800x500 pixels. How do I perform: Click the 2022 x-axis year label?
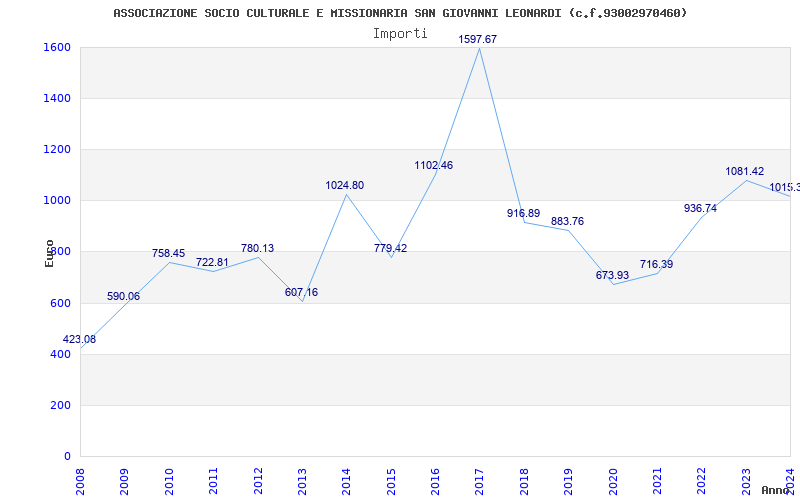point(702,481)
